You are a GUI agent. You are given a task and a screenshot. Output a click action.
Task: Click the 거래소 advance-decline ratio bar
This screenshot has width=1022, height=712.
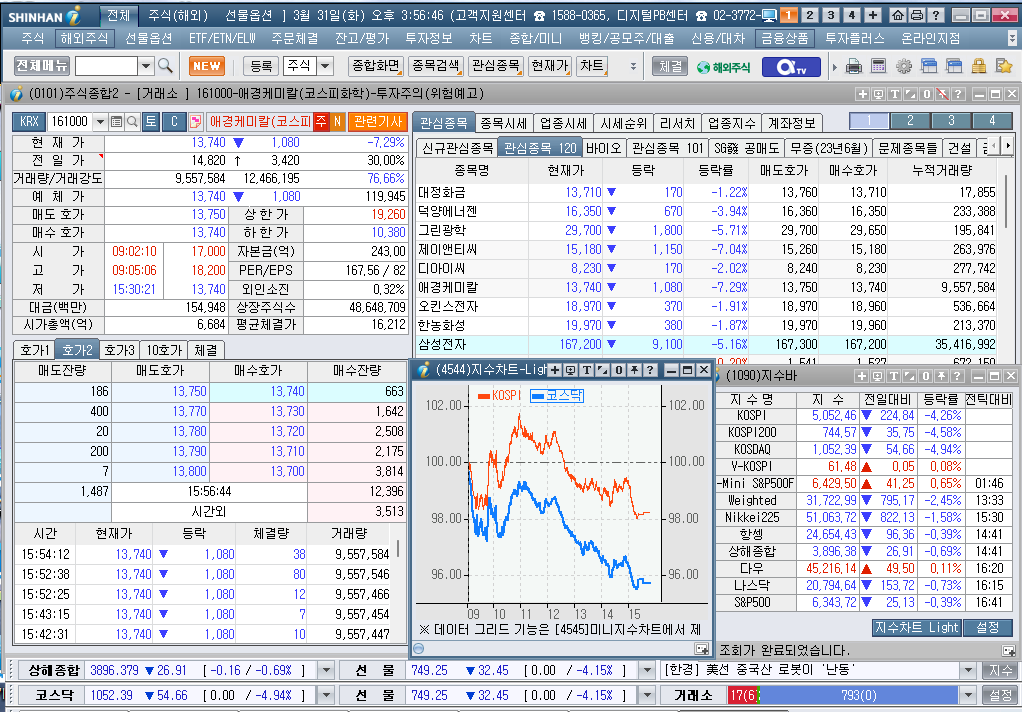842,695
